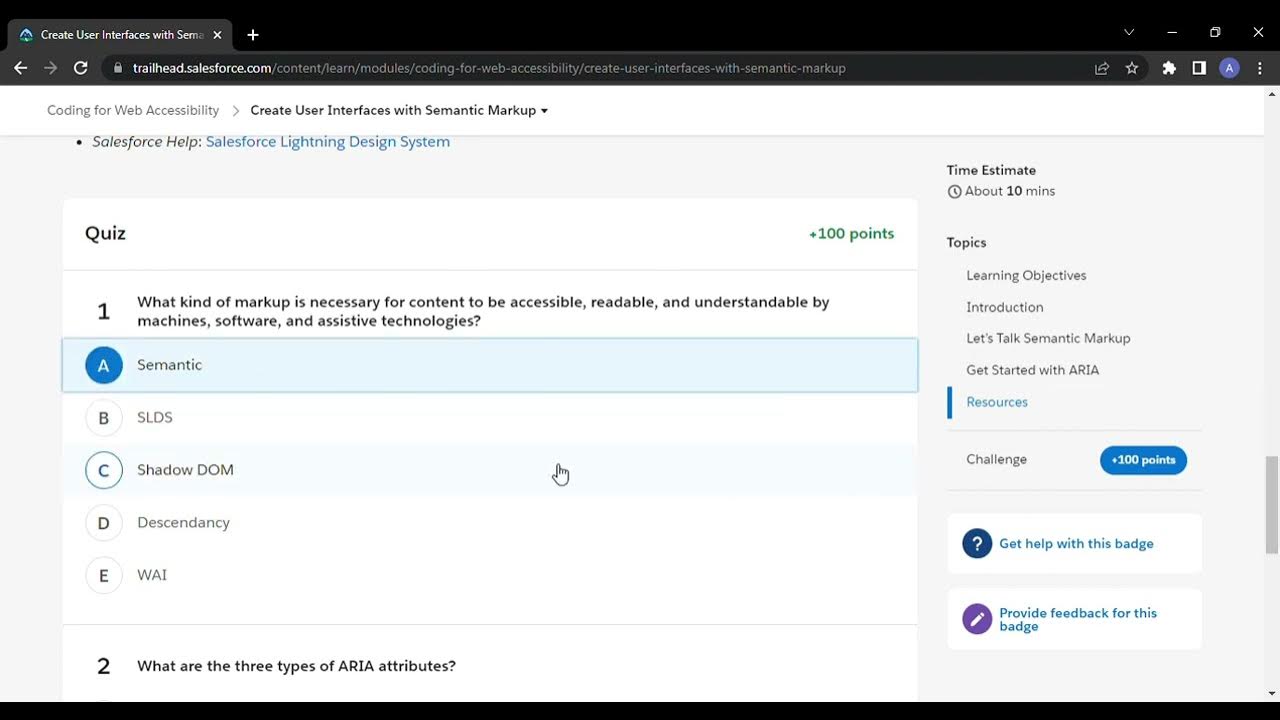The width and height of the screenshot is (1280, 720).
Task: Select answer B SLDS
Action: (x=490, y=417)
